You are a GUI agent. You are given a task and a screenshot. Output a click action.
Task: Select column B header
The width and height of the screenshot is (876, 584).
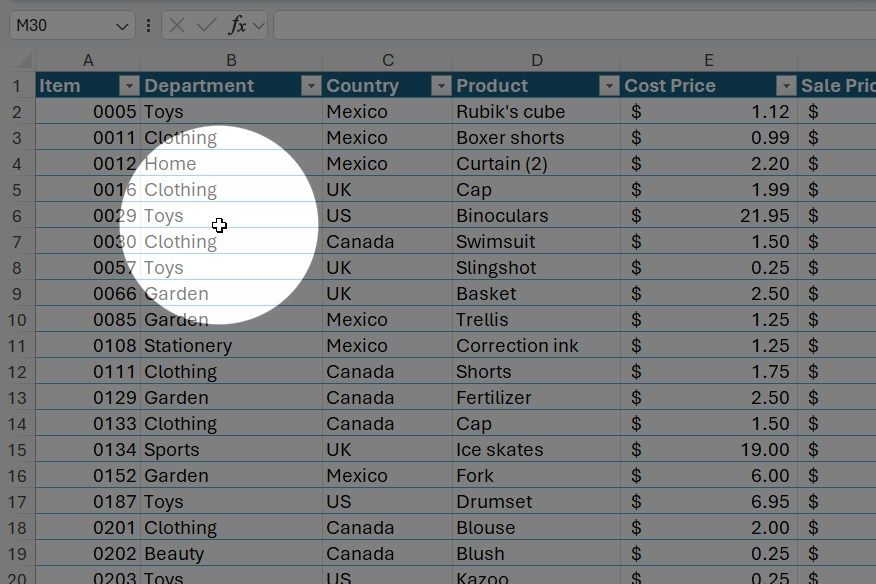point(231,60)
